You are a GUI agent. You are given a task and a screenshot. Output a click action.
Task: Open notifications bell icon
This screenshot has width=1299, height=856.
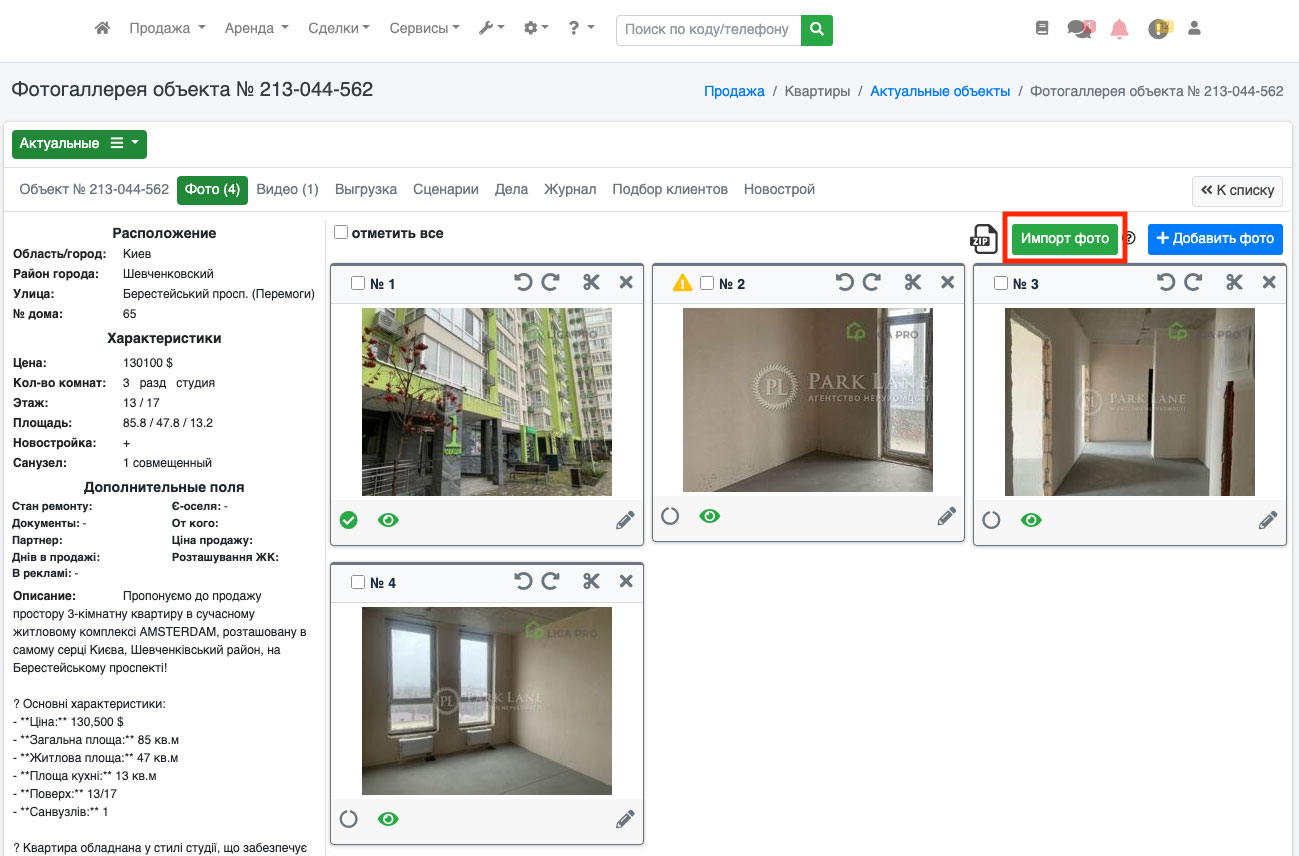[x=1119, y=29]
